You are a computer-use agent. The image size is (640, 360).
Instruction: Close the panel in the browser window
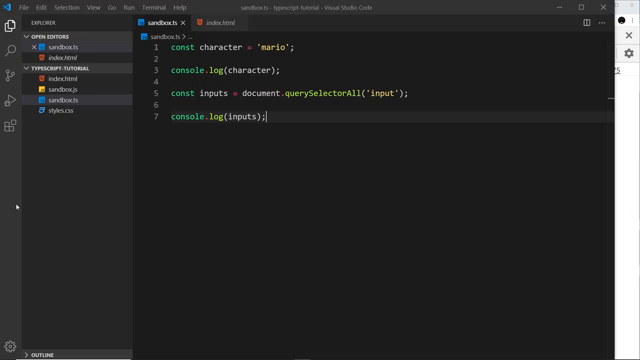629,36
